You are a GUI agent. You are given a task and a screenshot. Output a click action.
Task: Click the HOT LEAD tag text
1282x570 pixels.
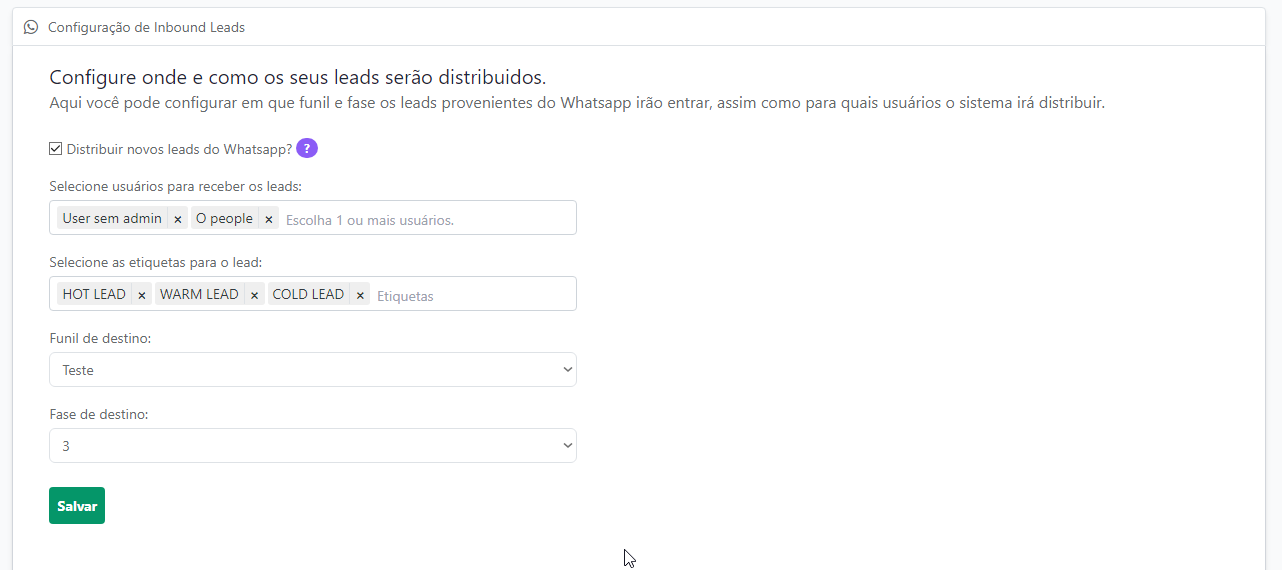coord(94,294)
